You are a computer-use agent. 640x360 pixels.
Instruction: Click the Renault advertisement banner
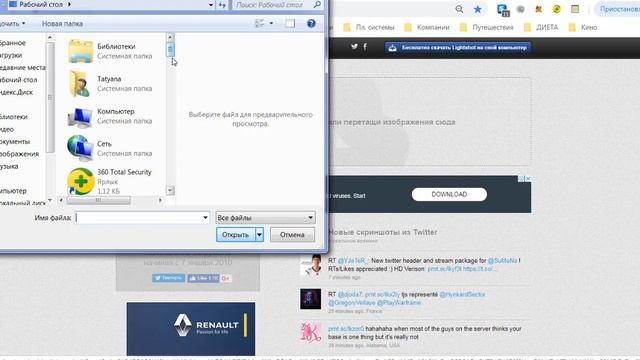pos(191,329)
